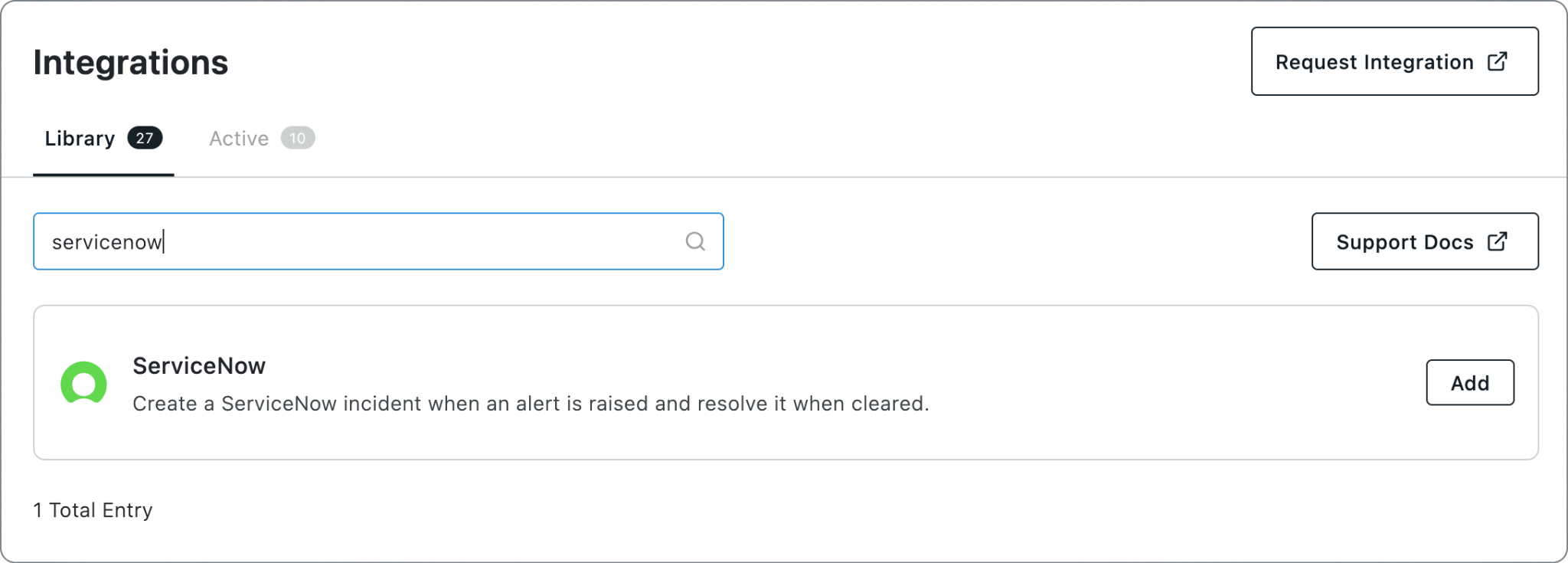The height and width of the screenshot is (563, 1568).
Task: Click the search magnifier icon
Action: pyautogui.click(x=695, y=241)
